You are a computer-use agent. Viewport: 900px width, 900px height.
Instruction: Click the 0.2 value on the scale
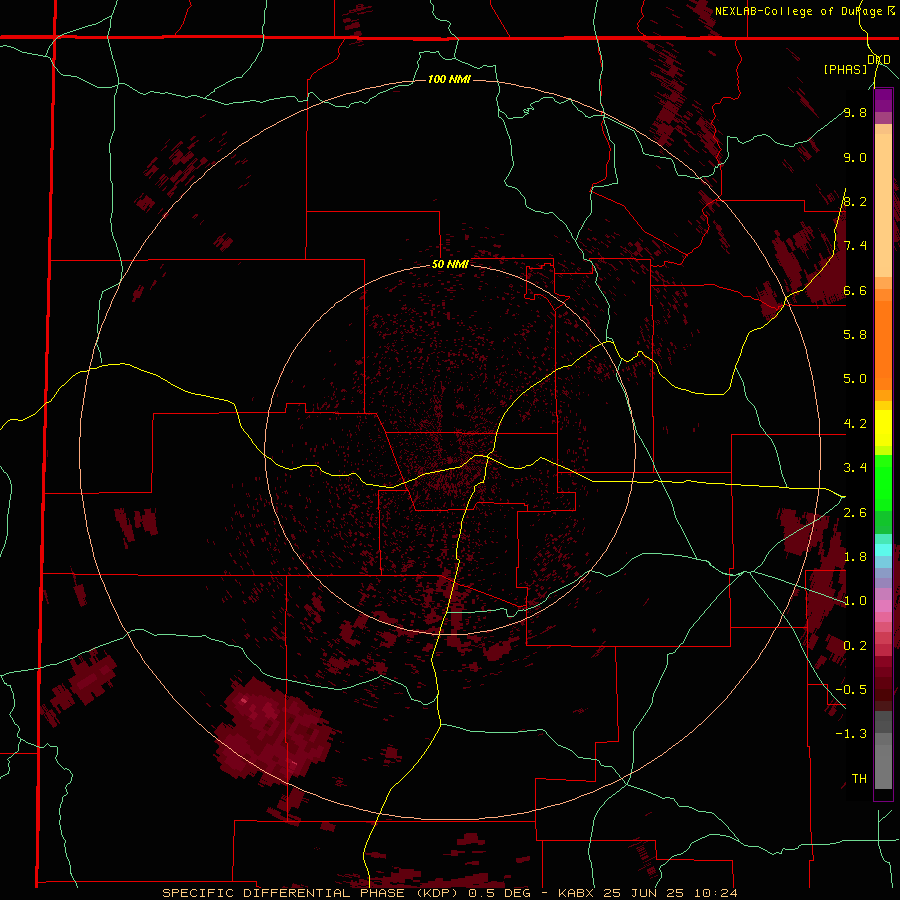coord(855,646)
